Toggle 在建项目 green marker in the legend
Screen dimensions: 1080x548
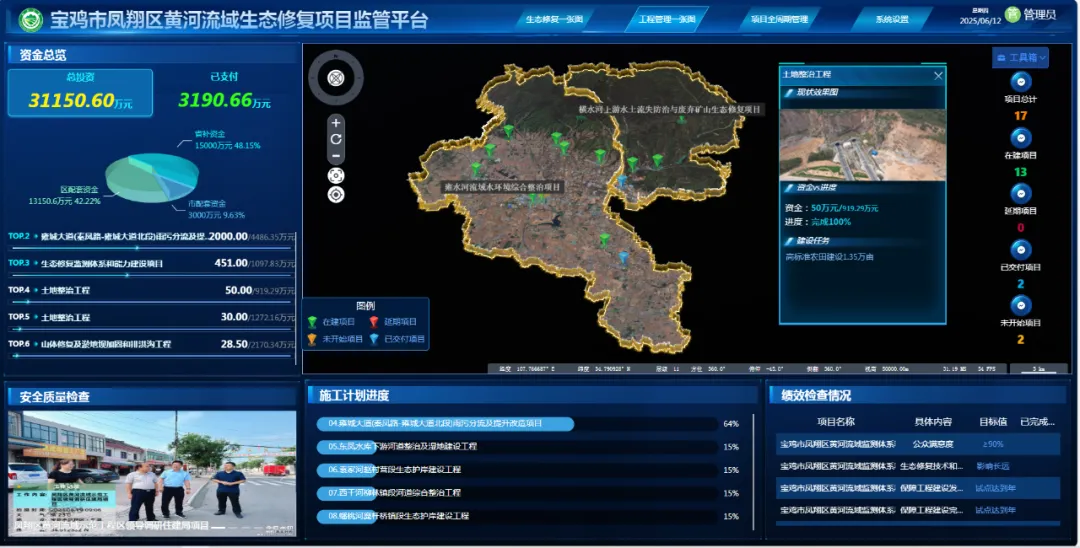(313, 322)
